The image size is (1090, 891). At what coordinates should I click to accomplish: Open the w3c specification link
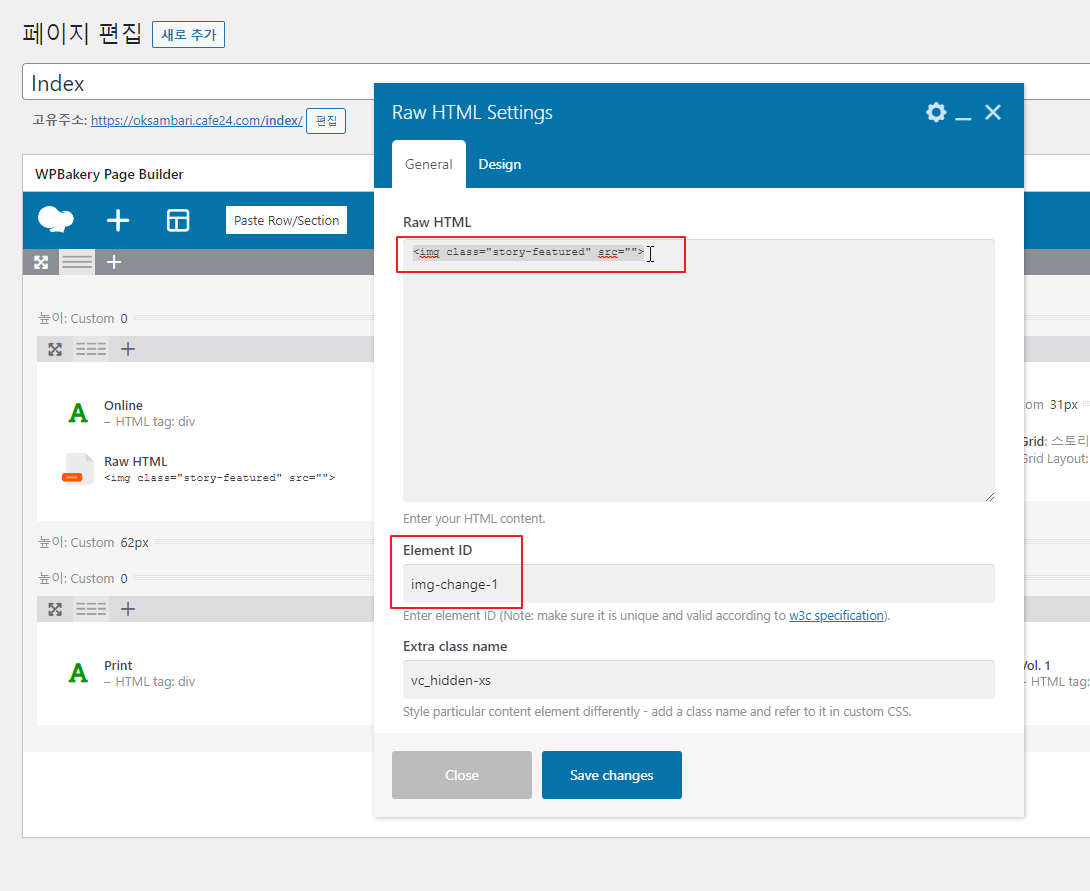pyautogui.click(x=836, y=615)
